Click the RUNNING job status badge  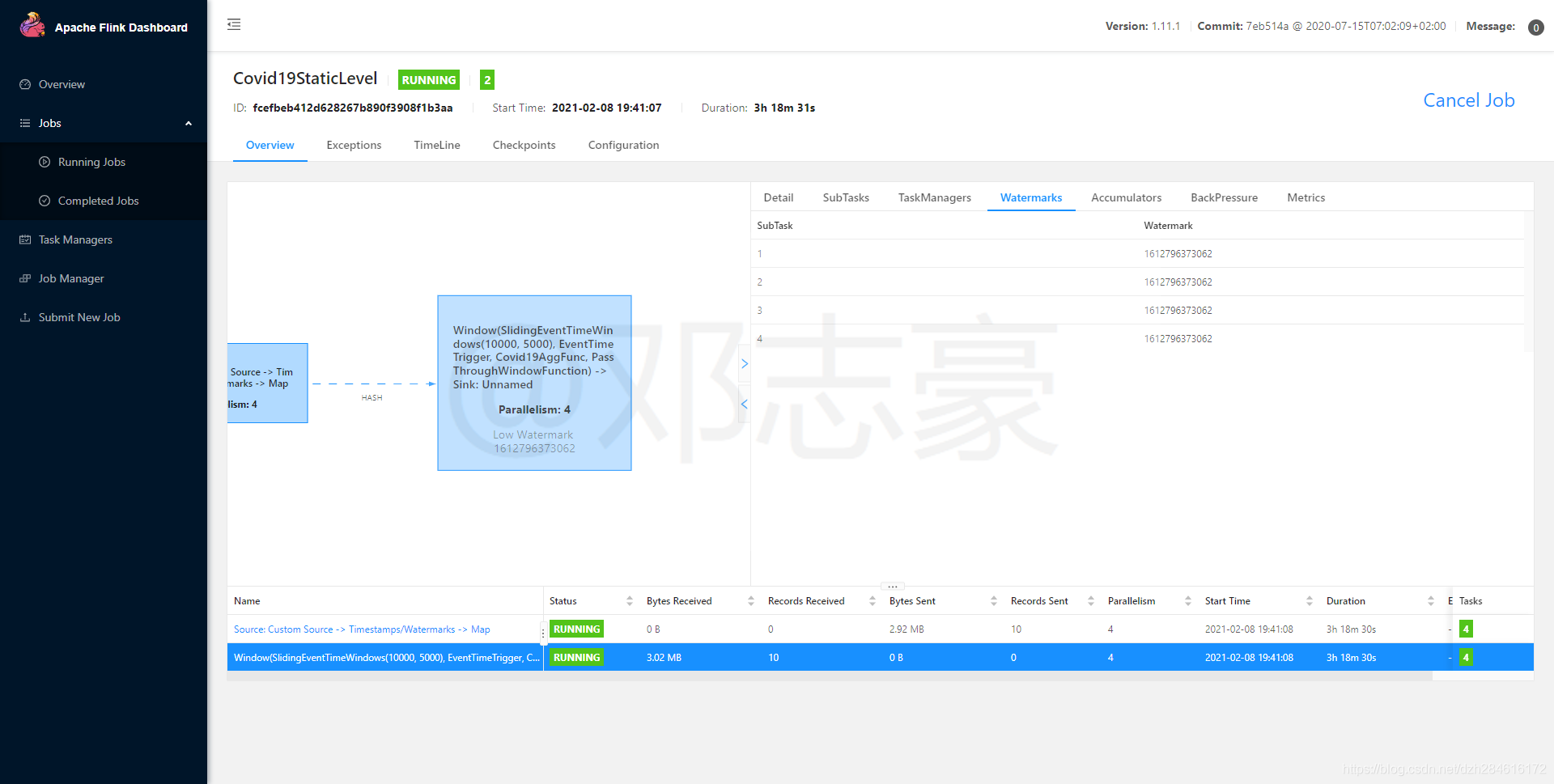point(429,79)
